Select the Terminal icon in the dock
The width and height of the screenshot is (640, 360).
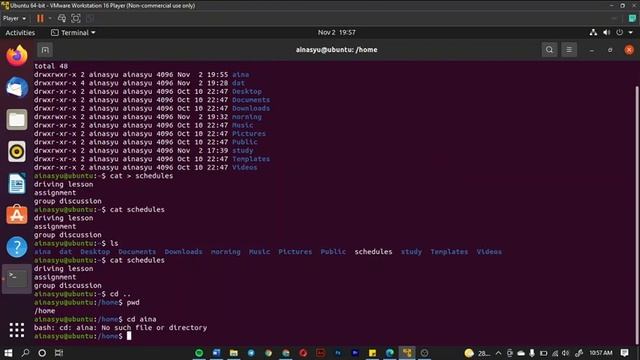point(17,279)
